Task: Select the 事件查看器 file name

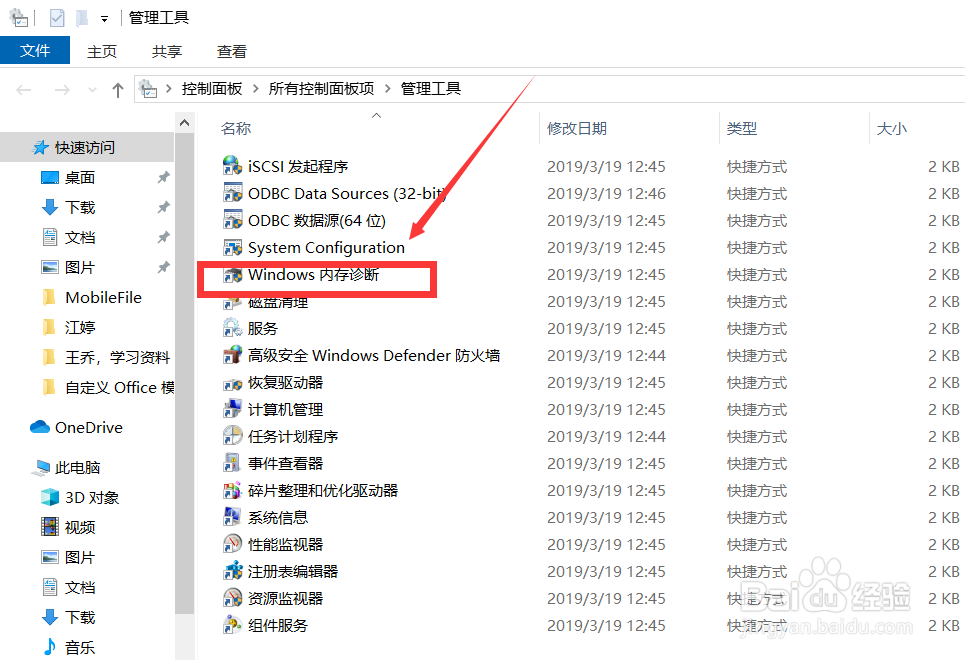Action: pyautogui.click(x=286, y=464)
